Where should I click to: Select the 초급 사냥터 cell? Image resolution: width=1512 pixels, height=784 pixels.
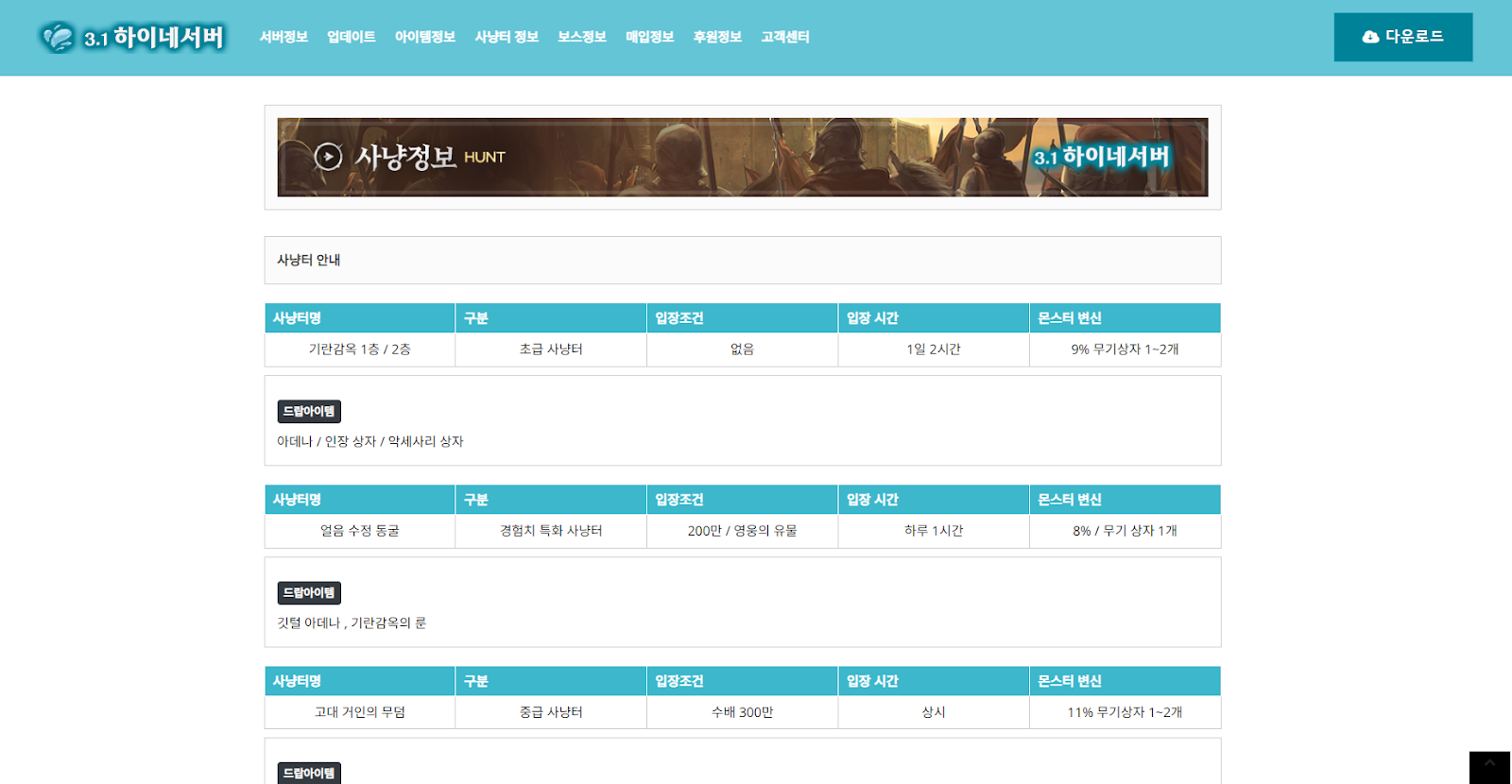[551, 349]
